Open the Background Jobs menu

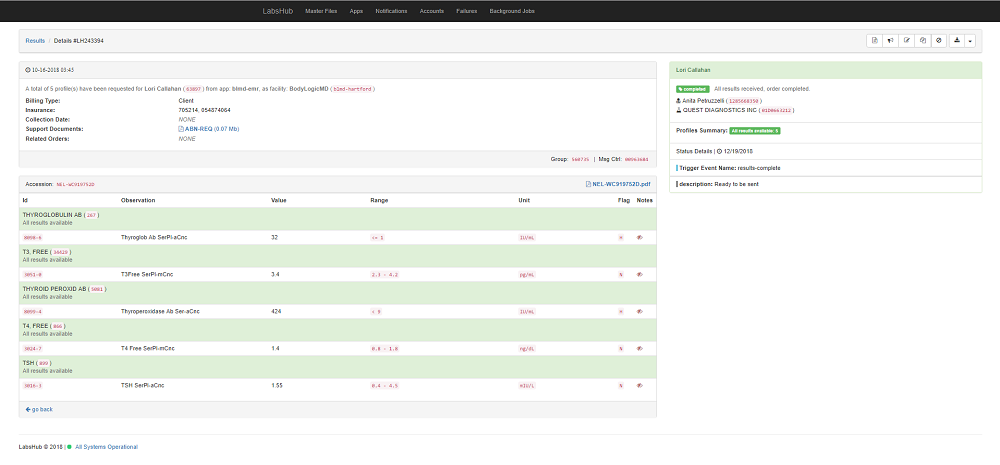click(x=512, y=10)
